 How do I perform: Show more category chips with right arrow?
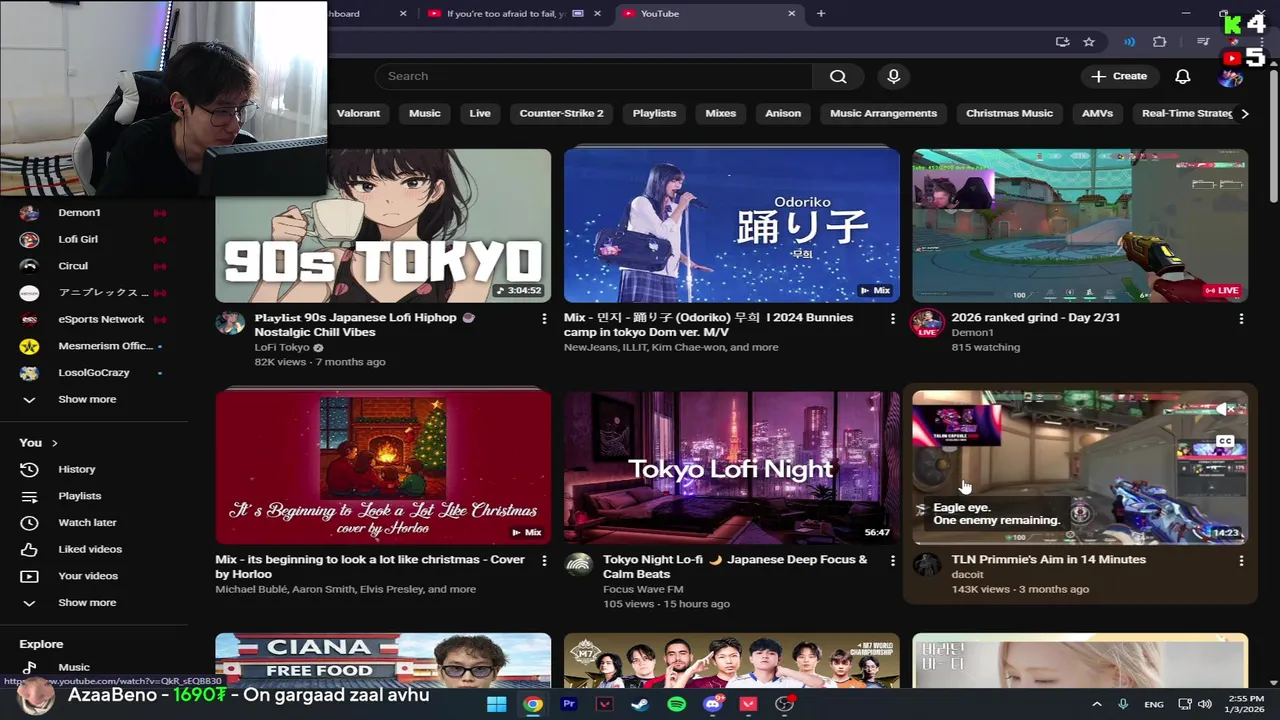pos(1245,114)
